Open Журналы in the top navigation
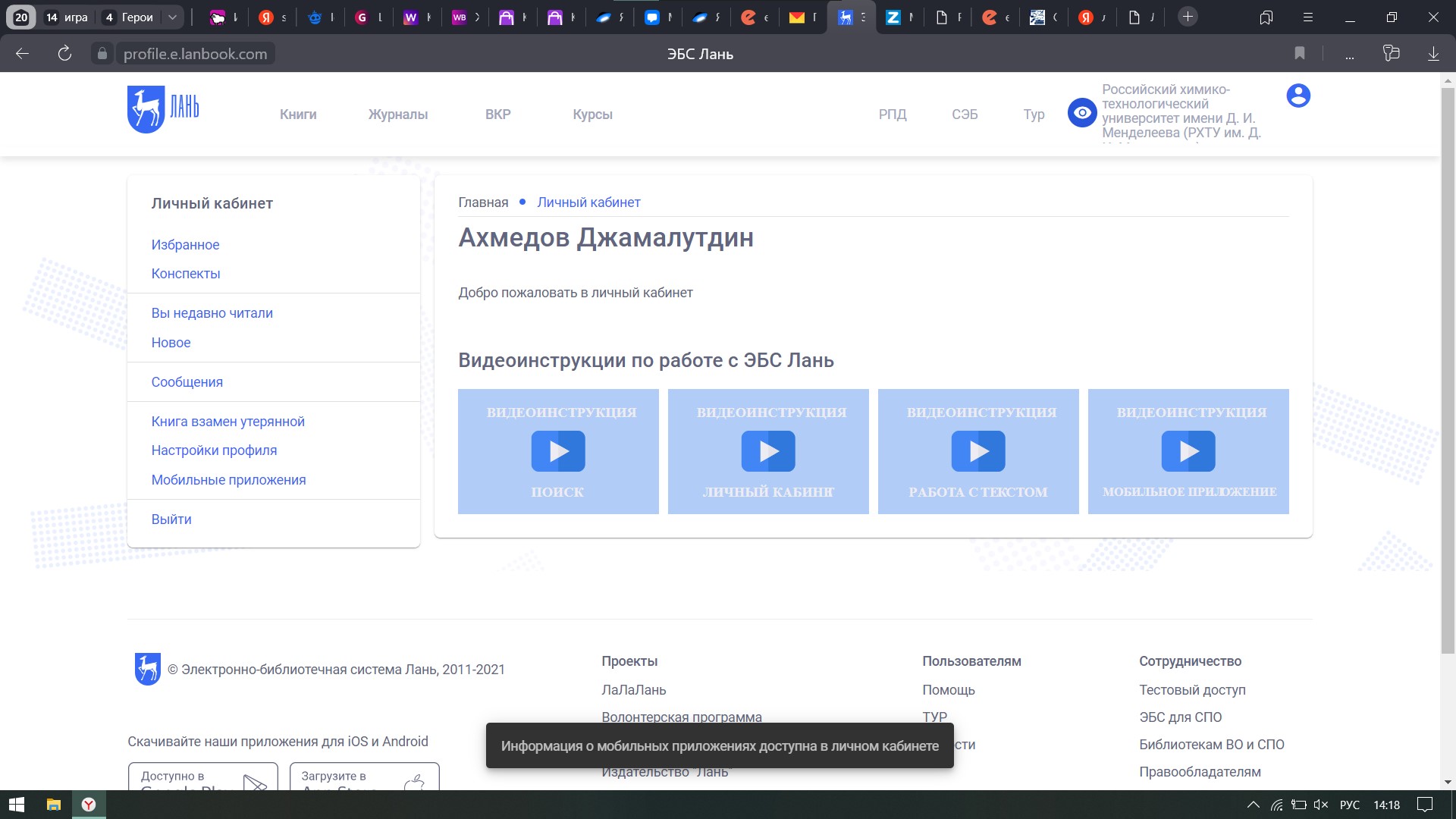The width and height of the screenshot is (1456, 819). tap(398, 115)
